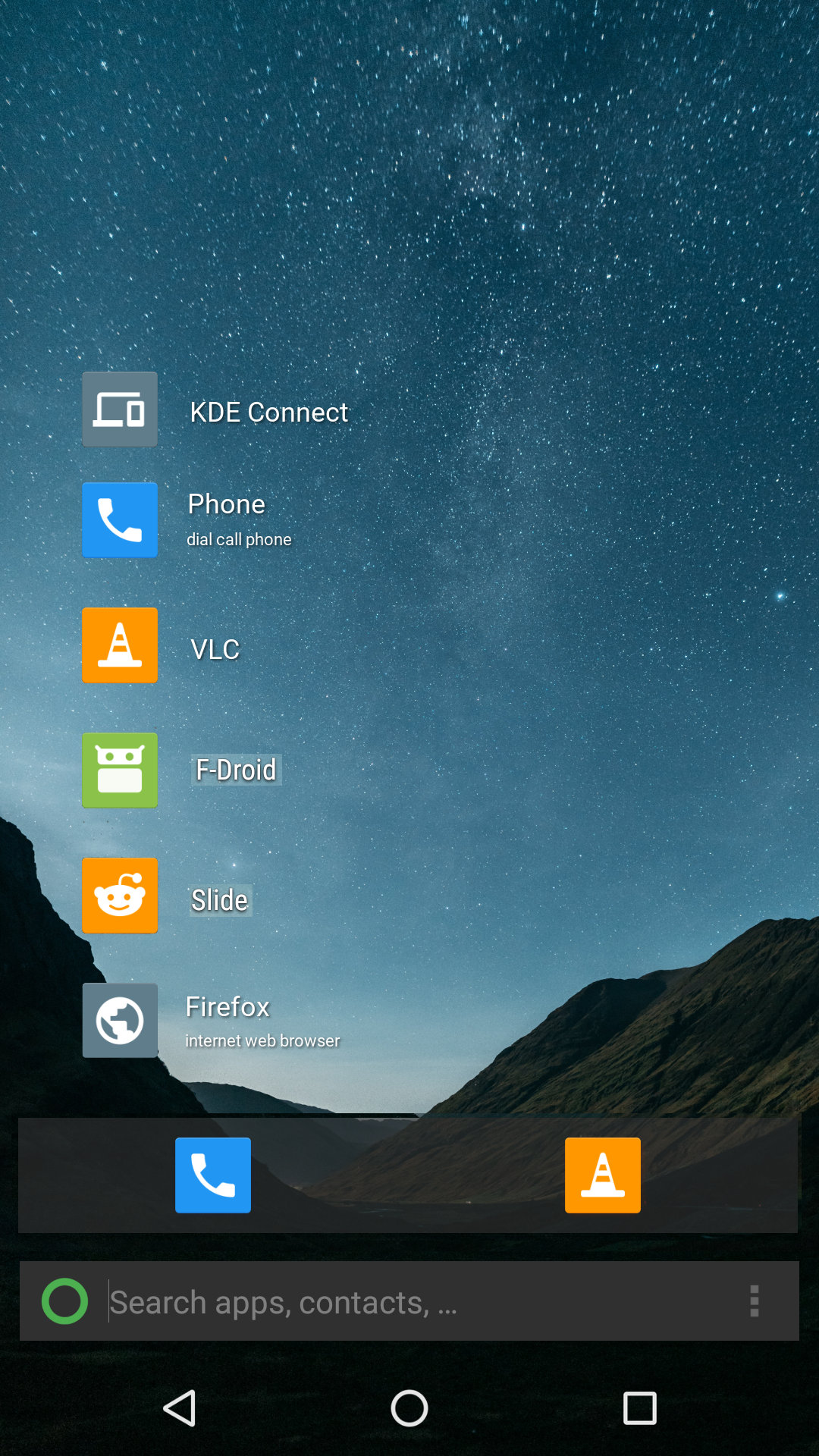
Task: Open the green F-Droid icon
Action: coord(120,770)
